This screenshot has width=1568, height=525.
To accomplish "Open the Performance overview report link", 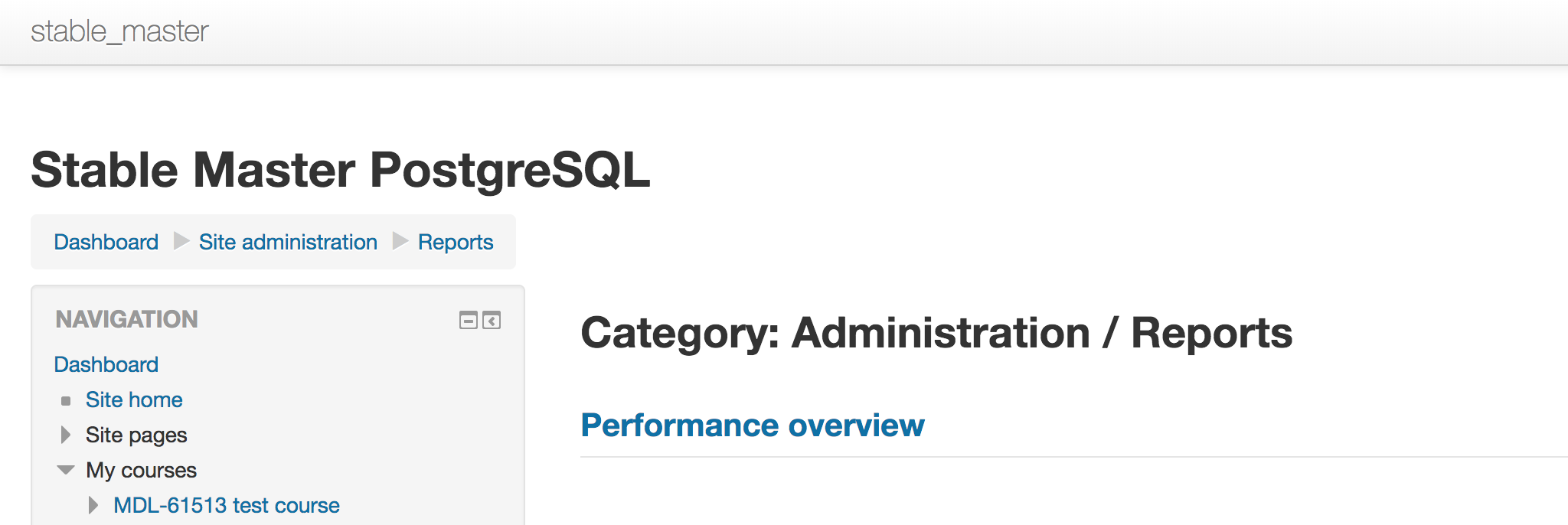I will 753,425.
